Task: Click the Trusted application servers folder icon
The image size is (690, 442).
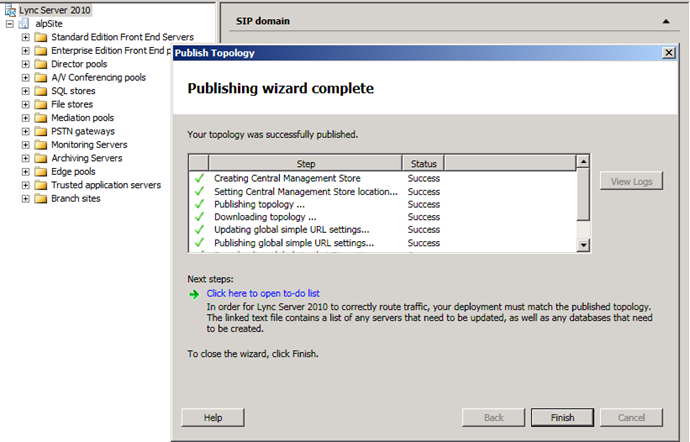Action: click(41, 185)
